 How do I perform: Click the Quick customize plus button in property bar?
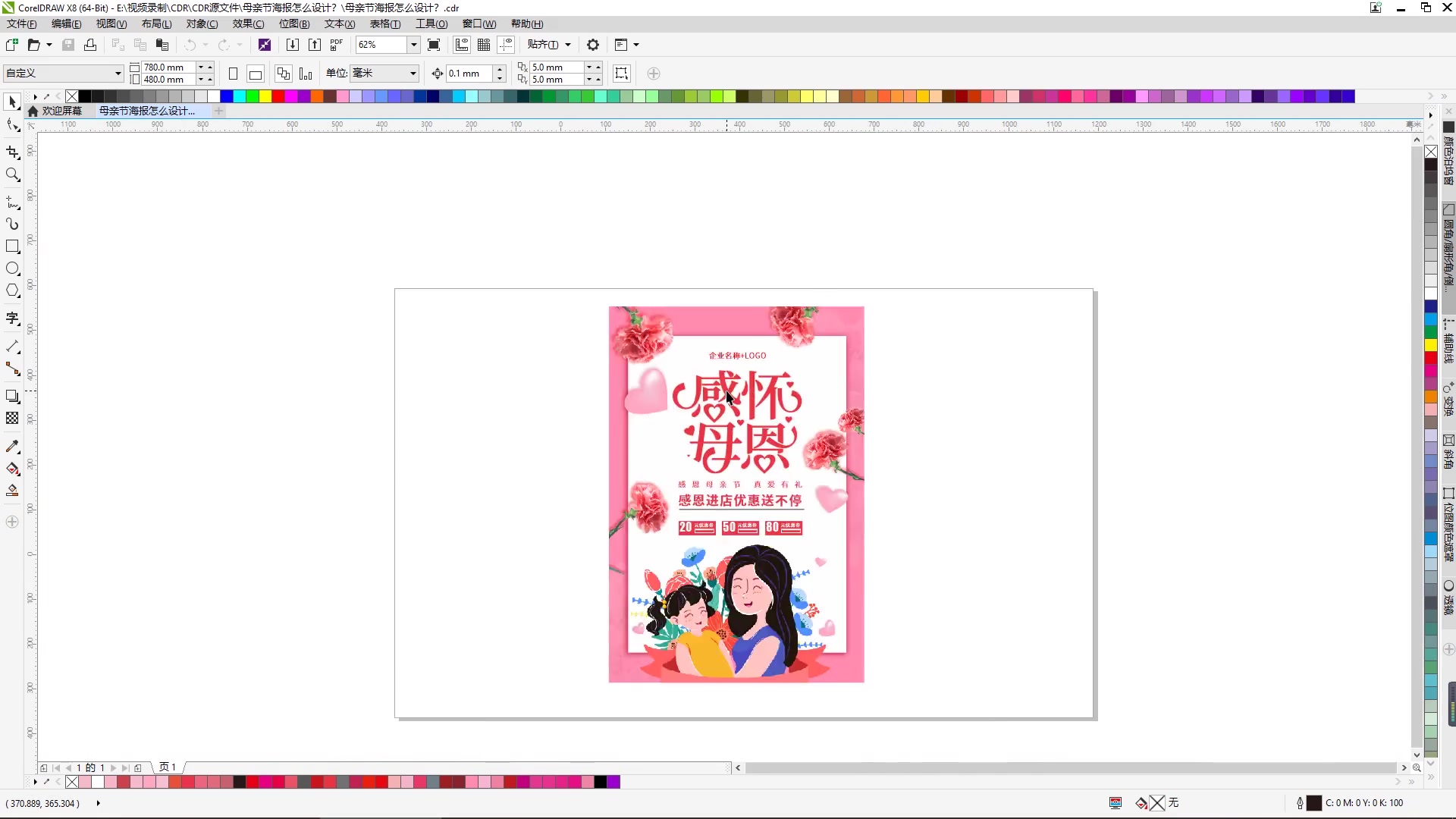(654, 74)
